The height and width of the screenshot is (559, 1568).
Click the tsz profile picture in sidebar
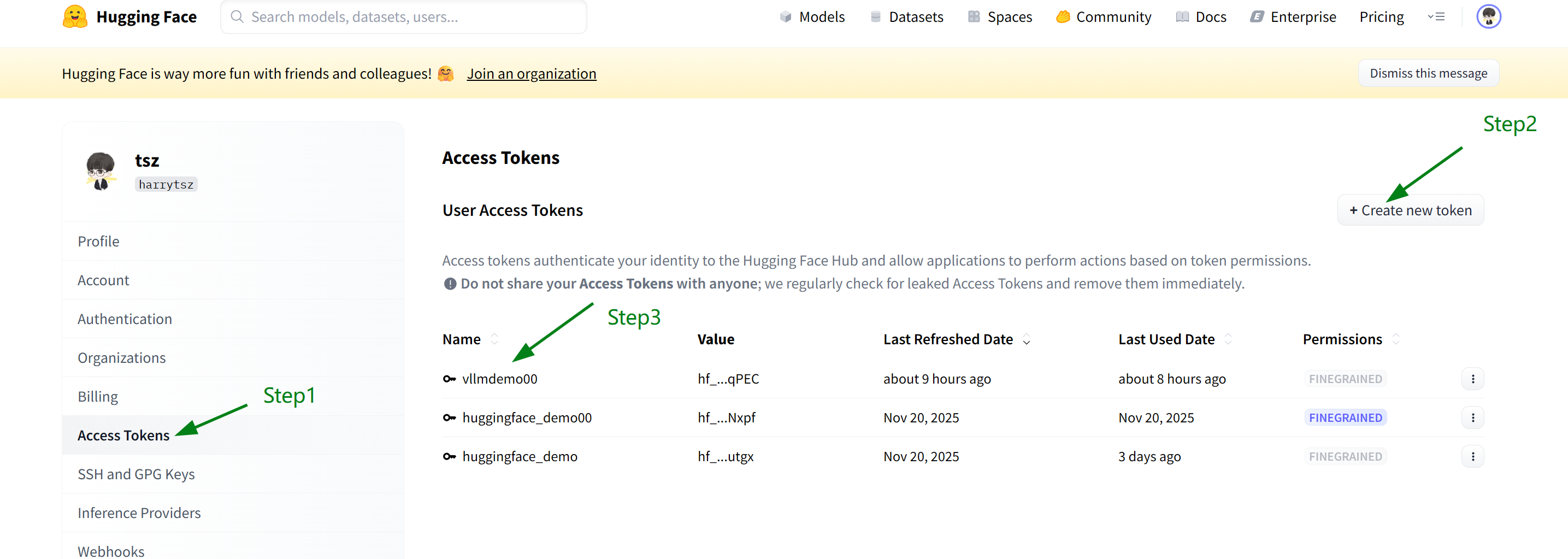point(101,171)
